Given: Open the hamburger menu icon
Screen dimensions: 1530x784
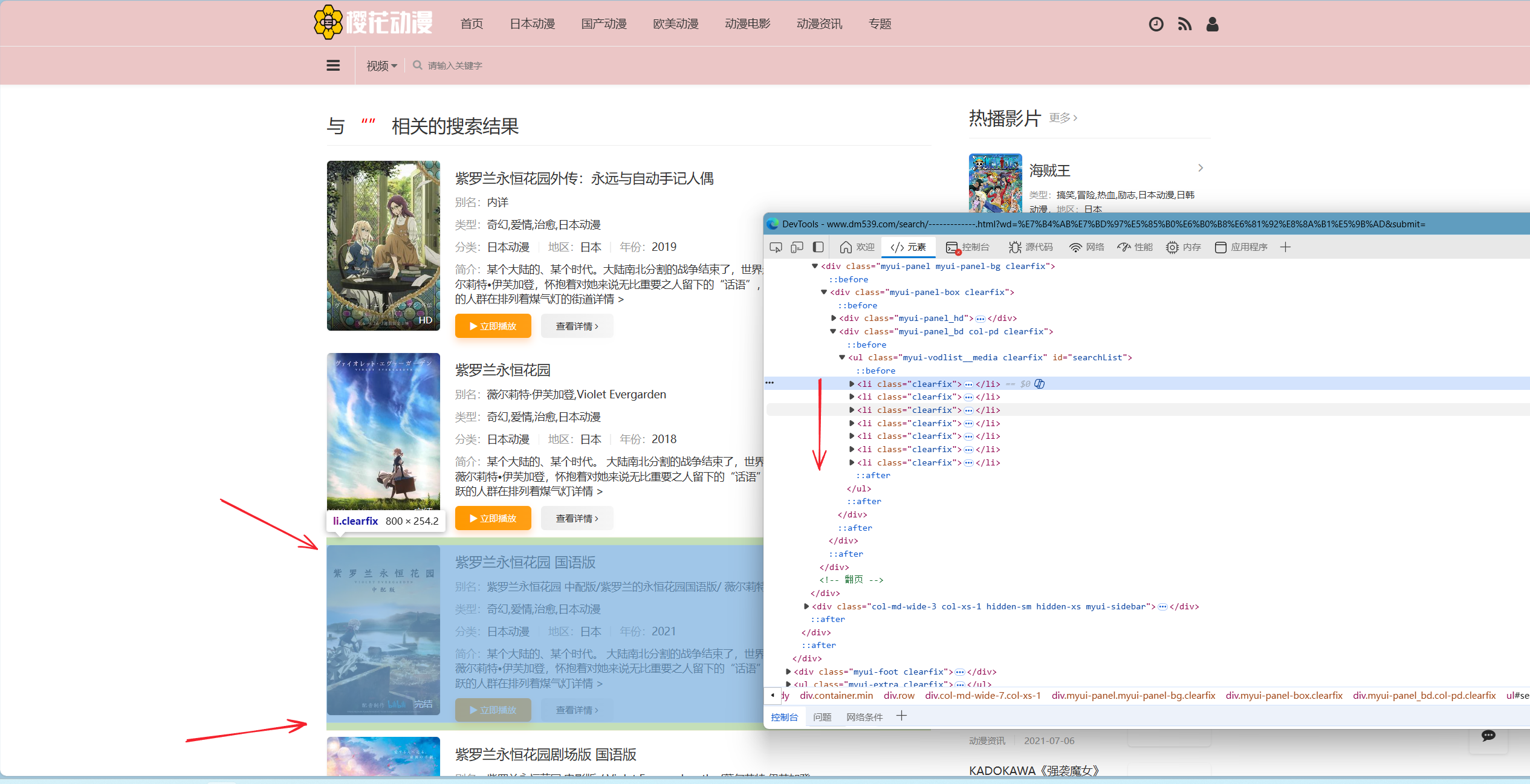Looking at the screenshot, I should (333, 65).
